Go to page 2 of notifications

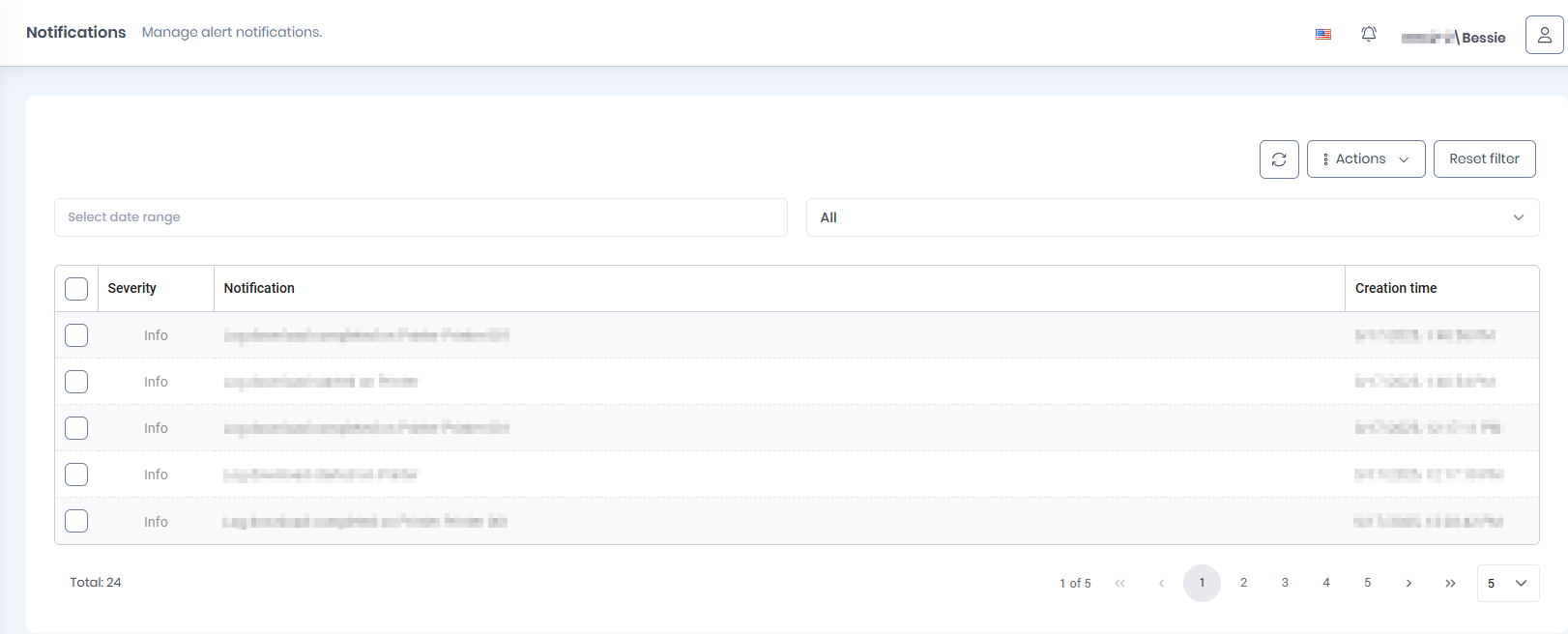[1243, 583]
